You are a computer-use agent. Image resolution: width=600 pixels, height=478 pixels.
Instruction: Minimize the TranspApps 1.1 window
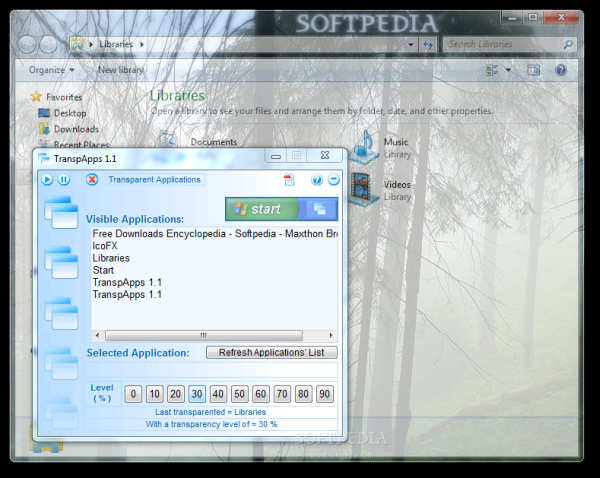276,155
